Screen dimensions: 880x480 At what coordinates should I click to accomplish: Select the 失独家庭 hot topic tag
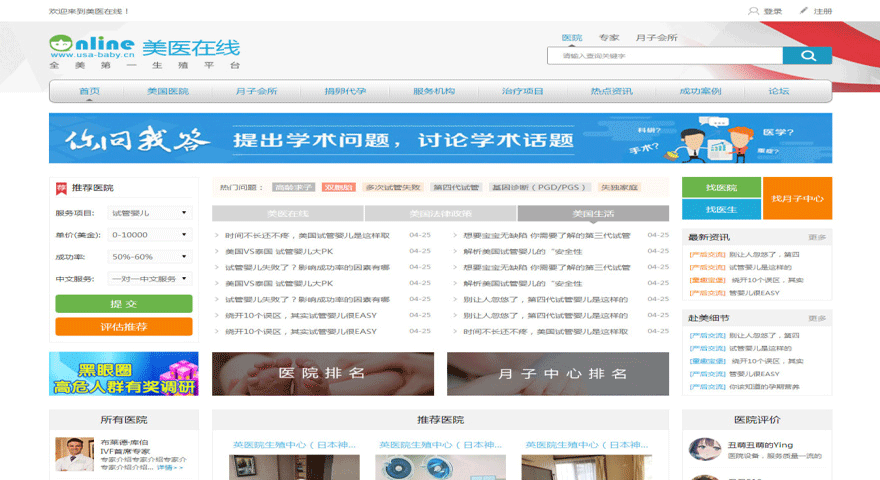[x=619, y=188]
